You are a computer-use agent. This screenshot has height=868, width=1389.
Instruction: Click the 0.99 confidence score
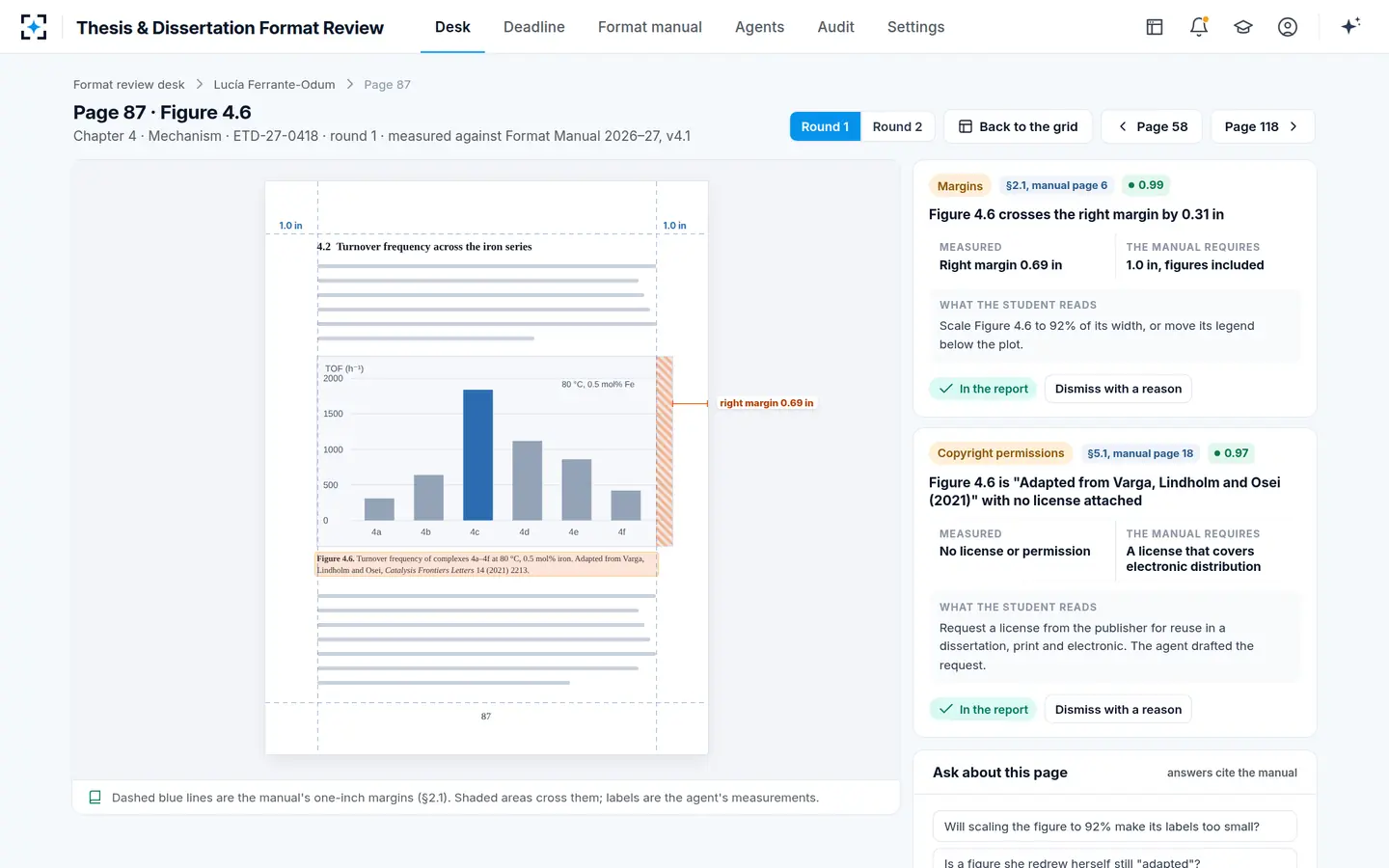(1145, 185)
